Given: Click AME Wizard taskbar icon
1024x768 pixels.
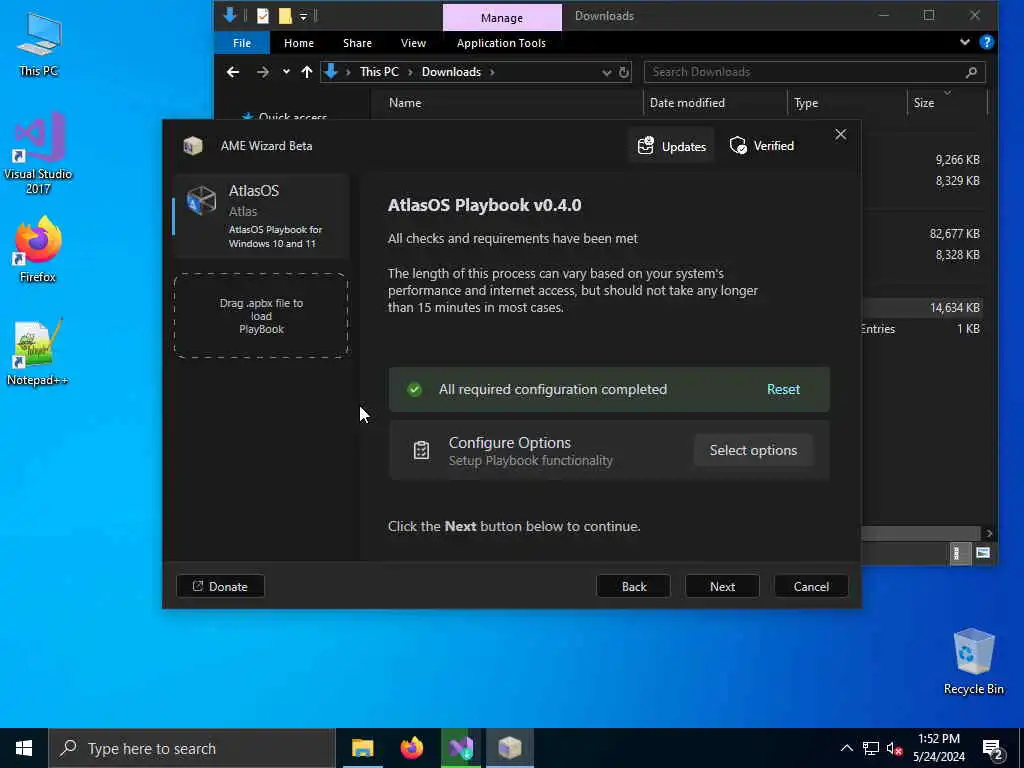Looking at the screenshot, I should [510, 748].
